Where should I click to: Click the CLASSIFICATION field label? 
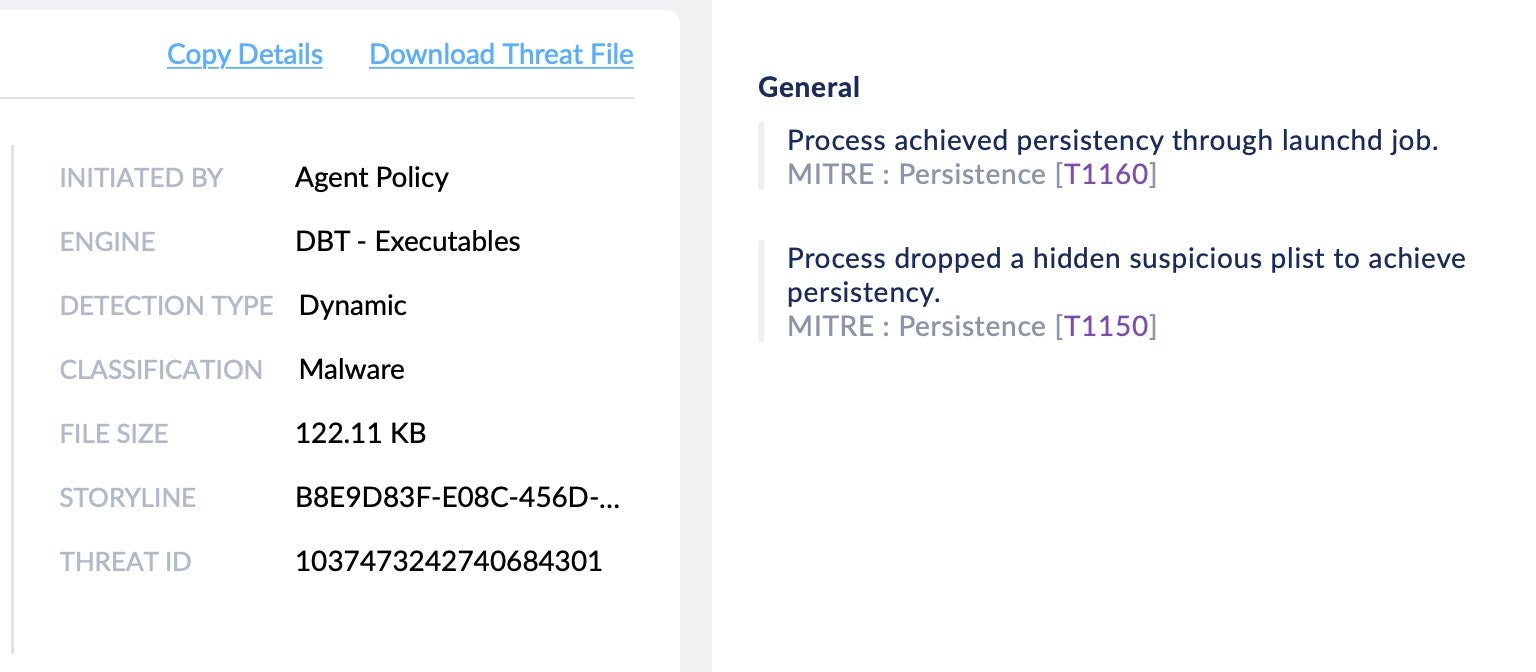click(x=161, y=370)
